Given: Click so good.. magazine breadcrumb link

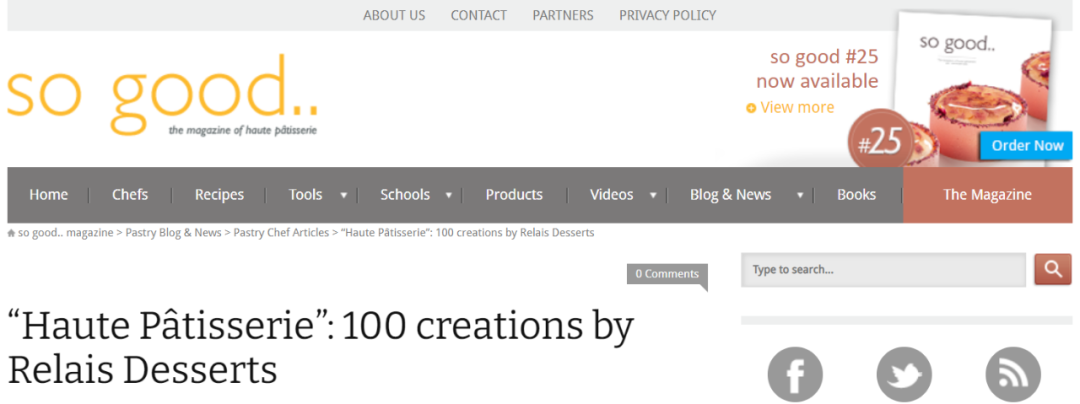Looking at the screenshot, I should (x=65, y=233).
